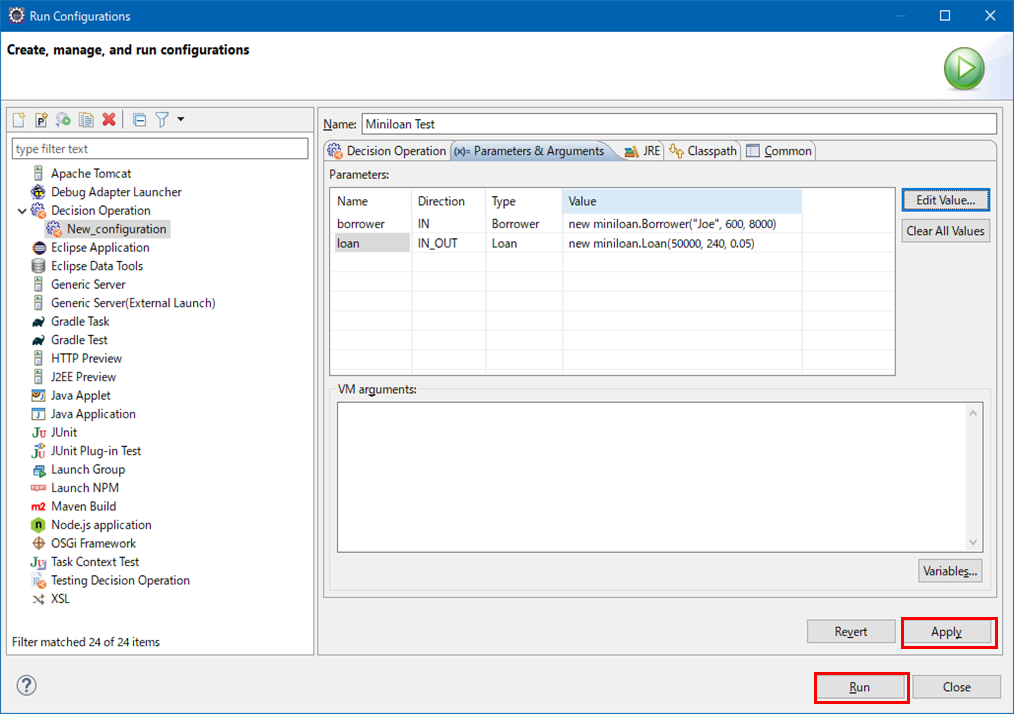Click VM arguments scrollbar up arrow
Viewport: 1014px width, 714px height.
click(973, 413)
